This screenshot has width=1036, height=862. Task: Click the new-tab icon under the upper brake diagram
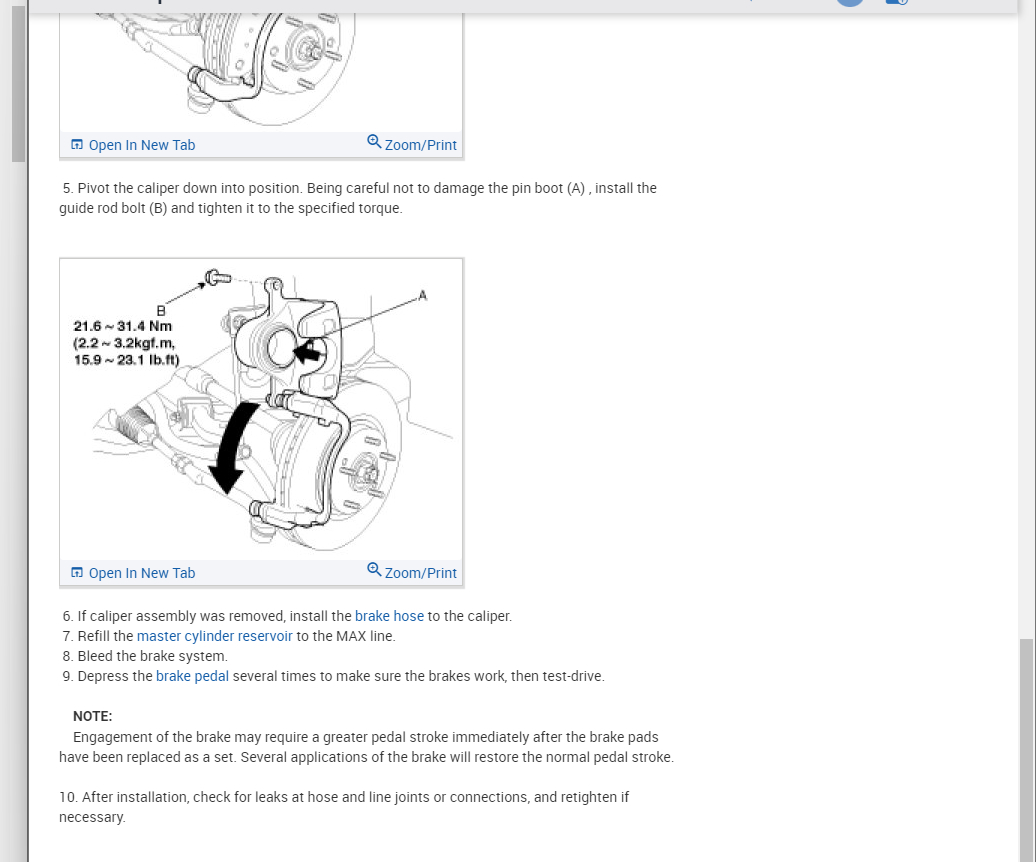tap(77, 145)
